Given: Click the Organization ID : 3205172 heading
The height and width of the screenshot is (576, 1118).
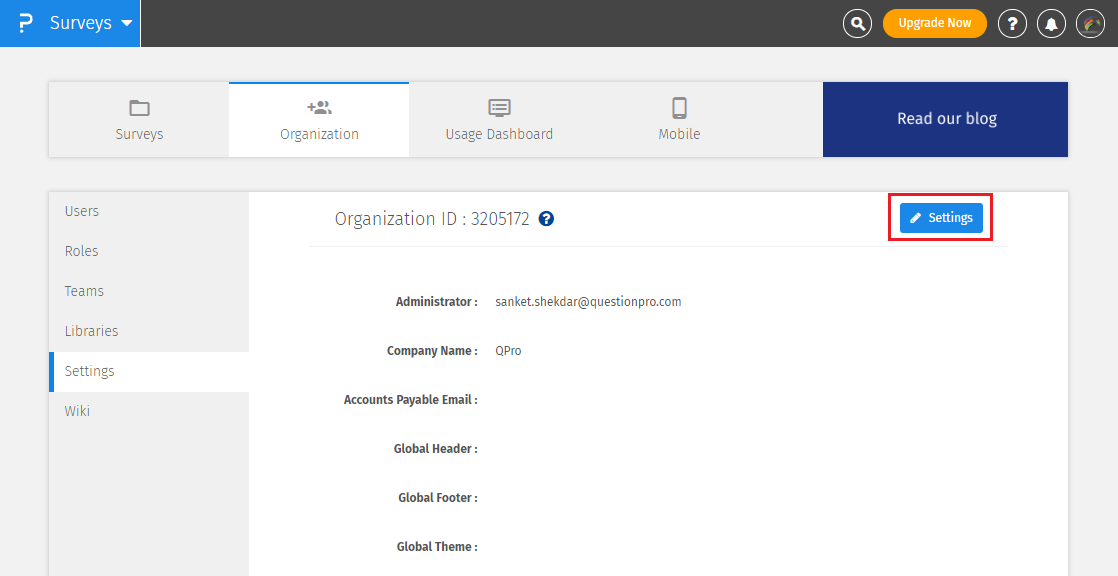Looking at the screenshot, I should [x=432, y=219].
